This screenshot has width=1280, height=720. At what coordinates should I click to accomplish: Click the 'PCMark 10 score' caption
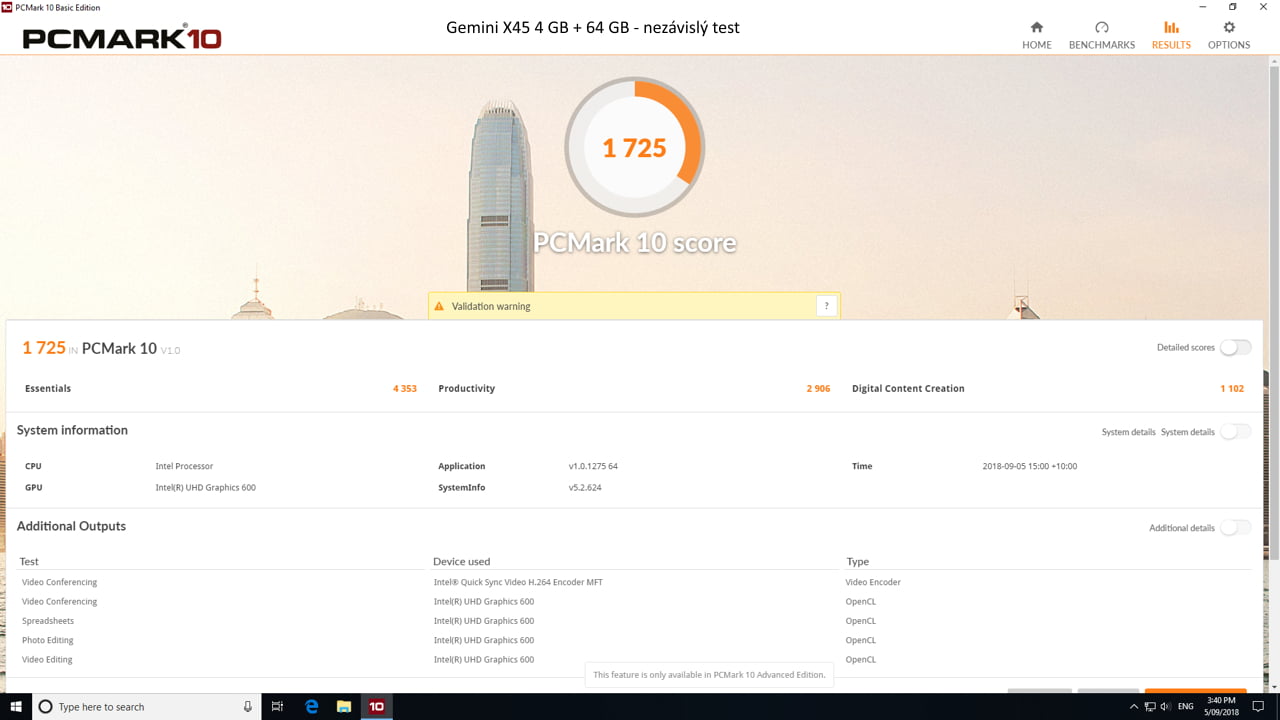635,243
